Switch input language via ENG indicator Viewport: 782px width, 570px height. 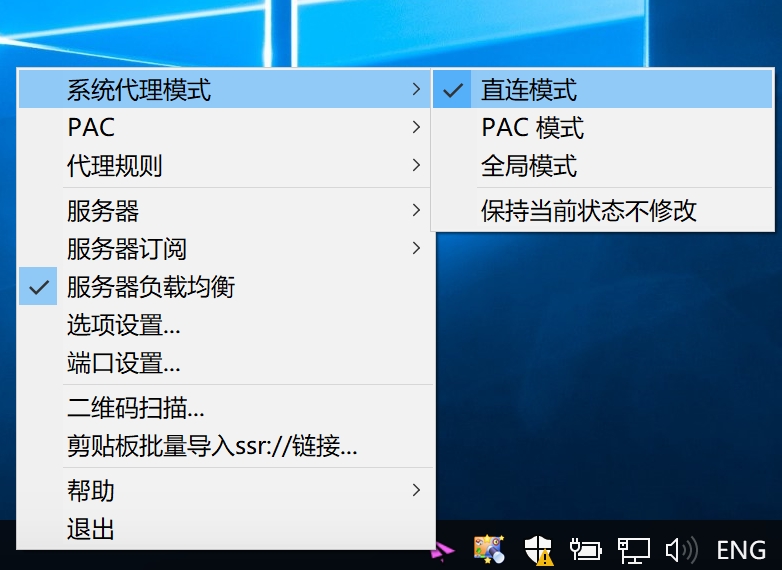click(x=741, y=549)
